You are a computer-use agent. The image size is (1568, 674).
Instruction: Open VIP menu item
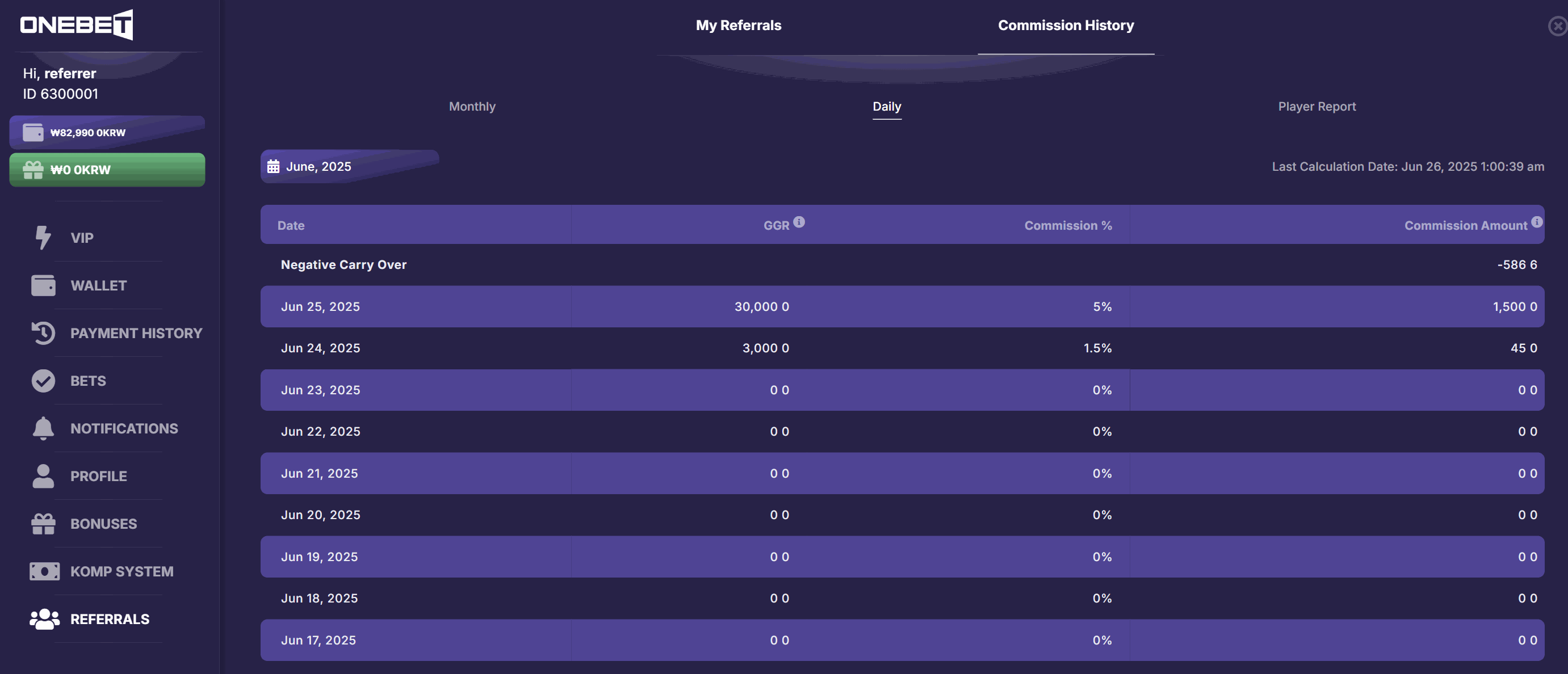point(82,238)
